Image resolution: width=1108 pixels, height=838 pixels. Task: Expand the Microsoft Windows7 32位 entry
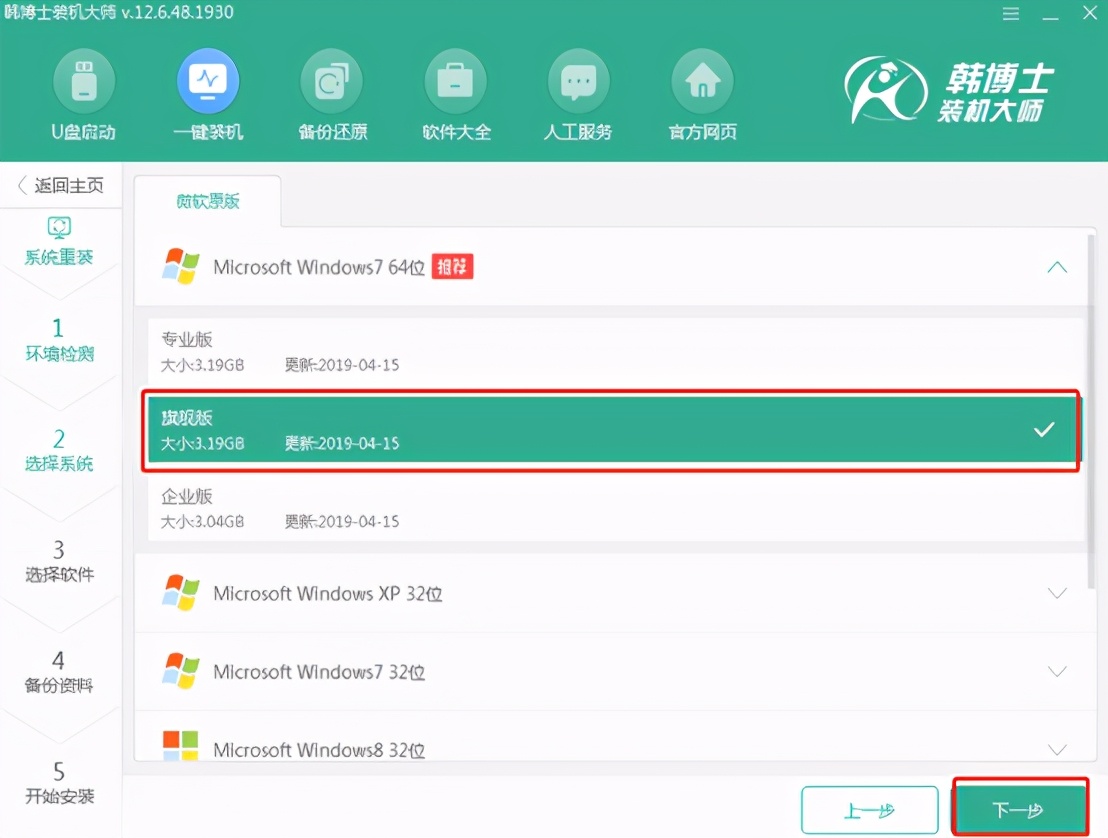(x=1057, y=671)
